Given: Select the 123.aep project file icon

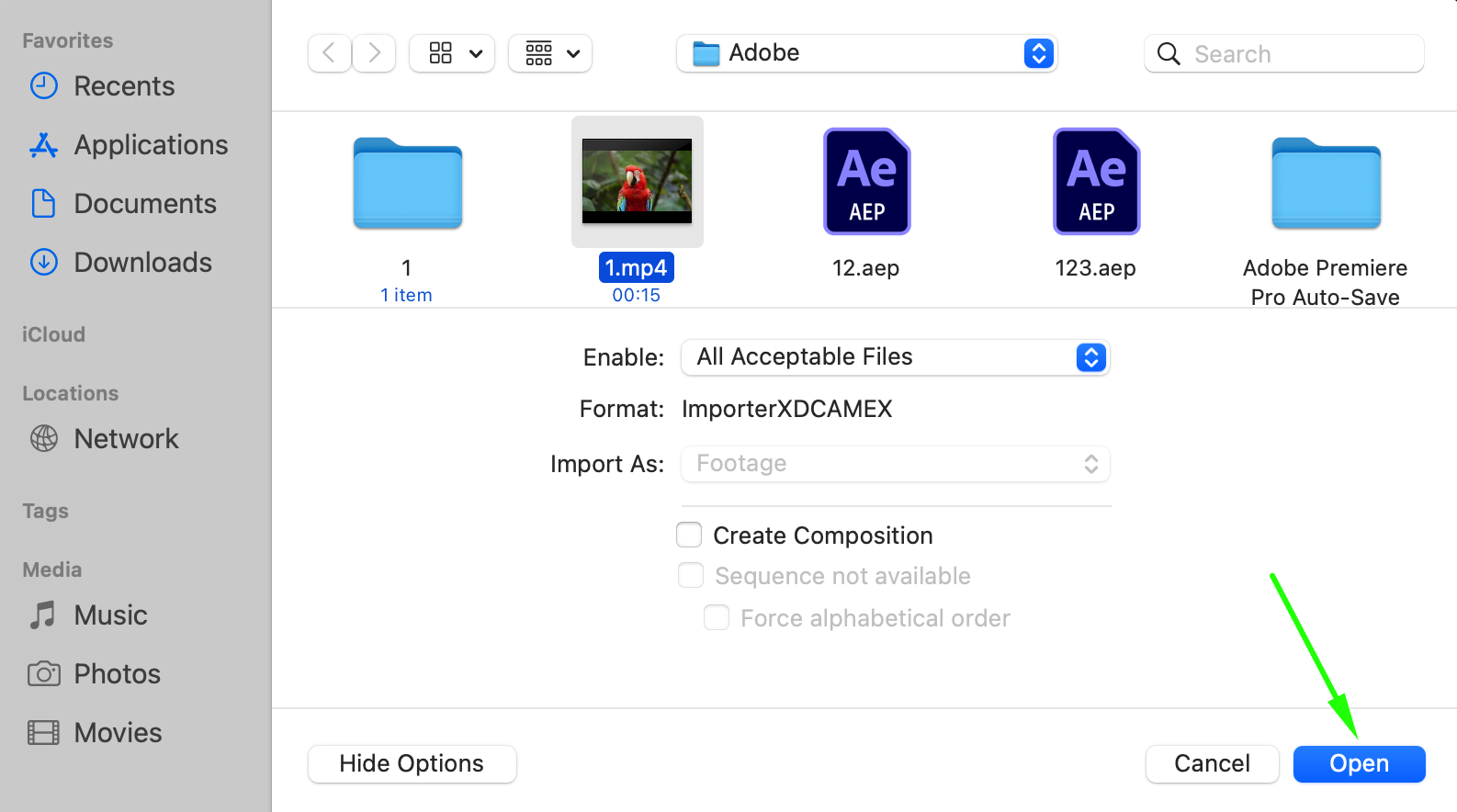Looking at the screenshot, I should (1096, 182).
